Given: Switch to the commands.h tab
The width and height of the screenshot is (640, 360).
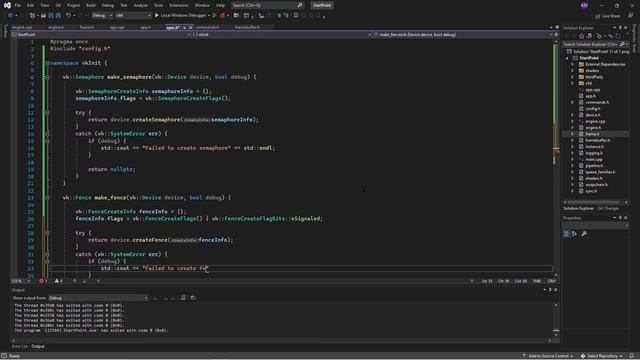Looking at the screenshot, I should click(207, 27).
